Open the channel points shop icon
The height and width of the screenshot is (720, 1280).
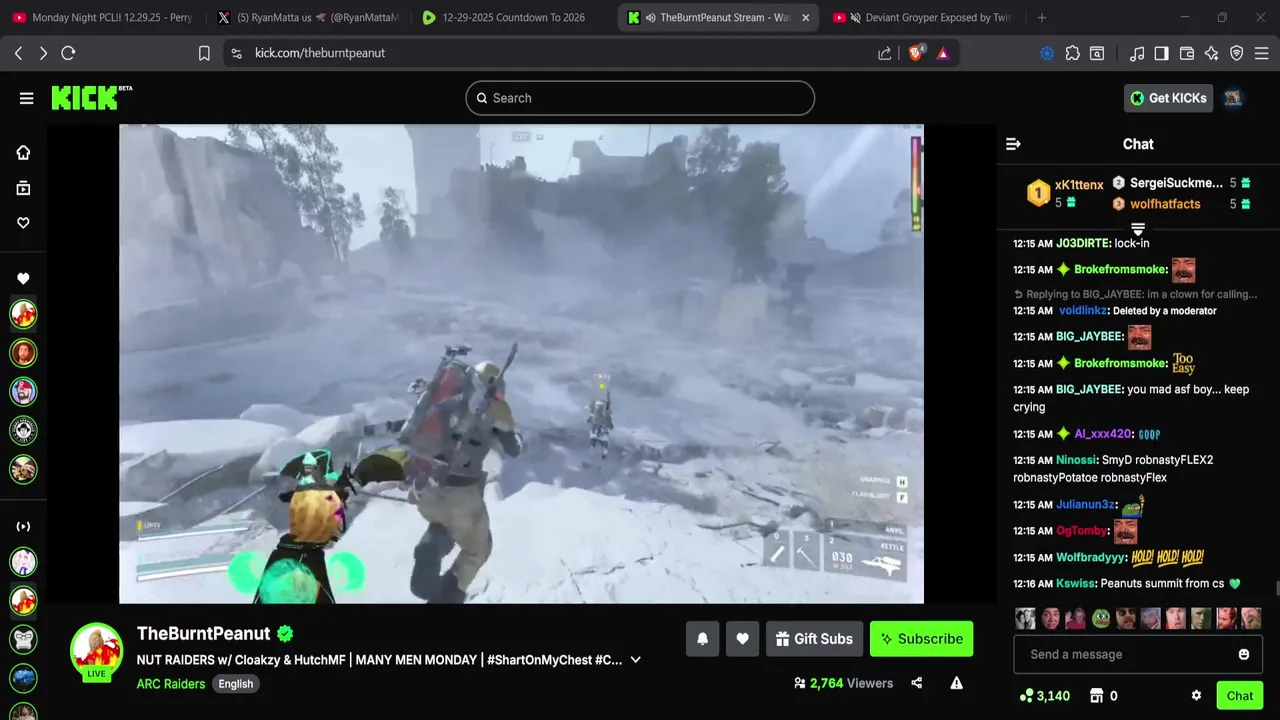point(1096,696)
